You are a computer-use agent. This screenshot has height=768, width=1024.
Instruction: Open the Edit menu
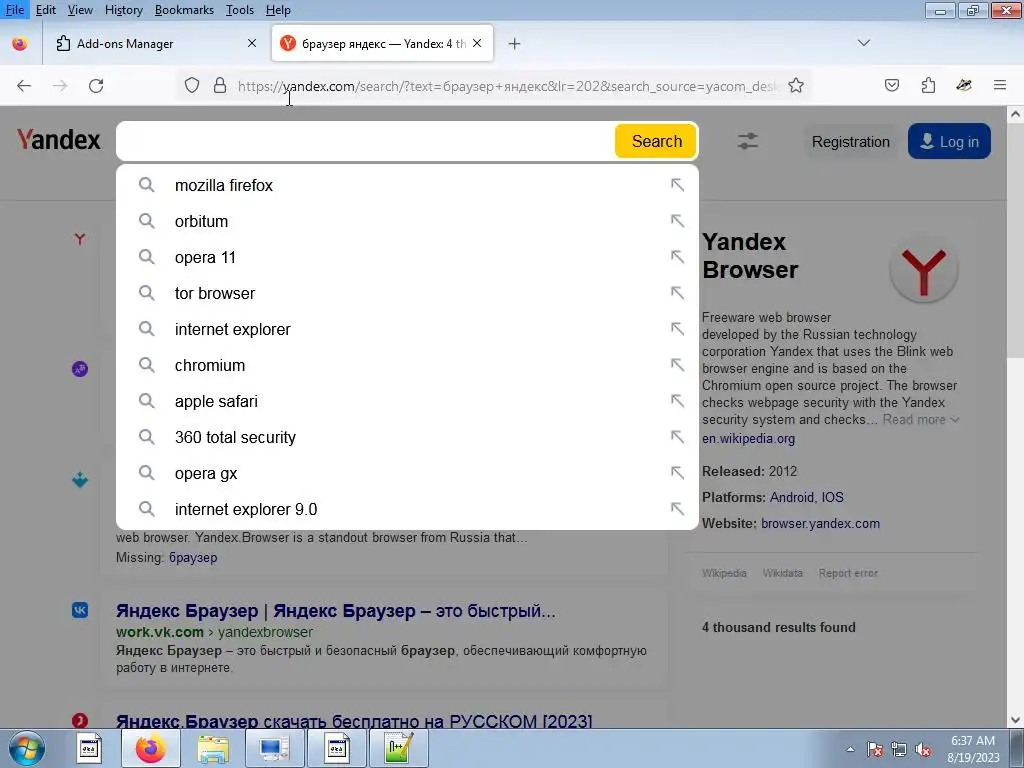coord(45,10)
